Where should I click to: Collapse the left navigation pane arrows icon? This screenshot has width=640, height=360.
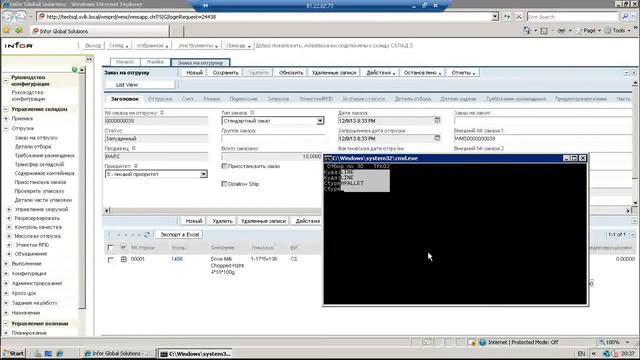89,59
